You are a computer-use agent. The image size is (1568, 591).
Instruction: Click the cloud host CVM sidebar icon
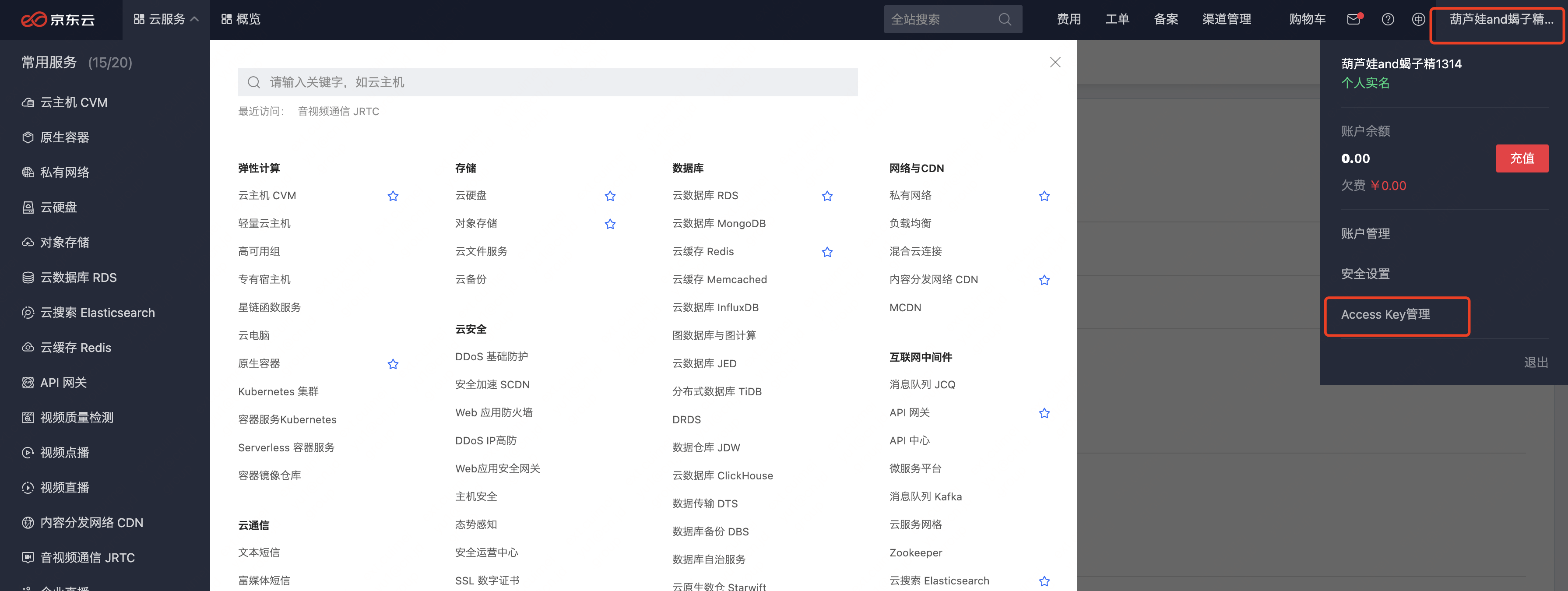(x=28, y=102)
